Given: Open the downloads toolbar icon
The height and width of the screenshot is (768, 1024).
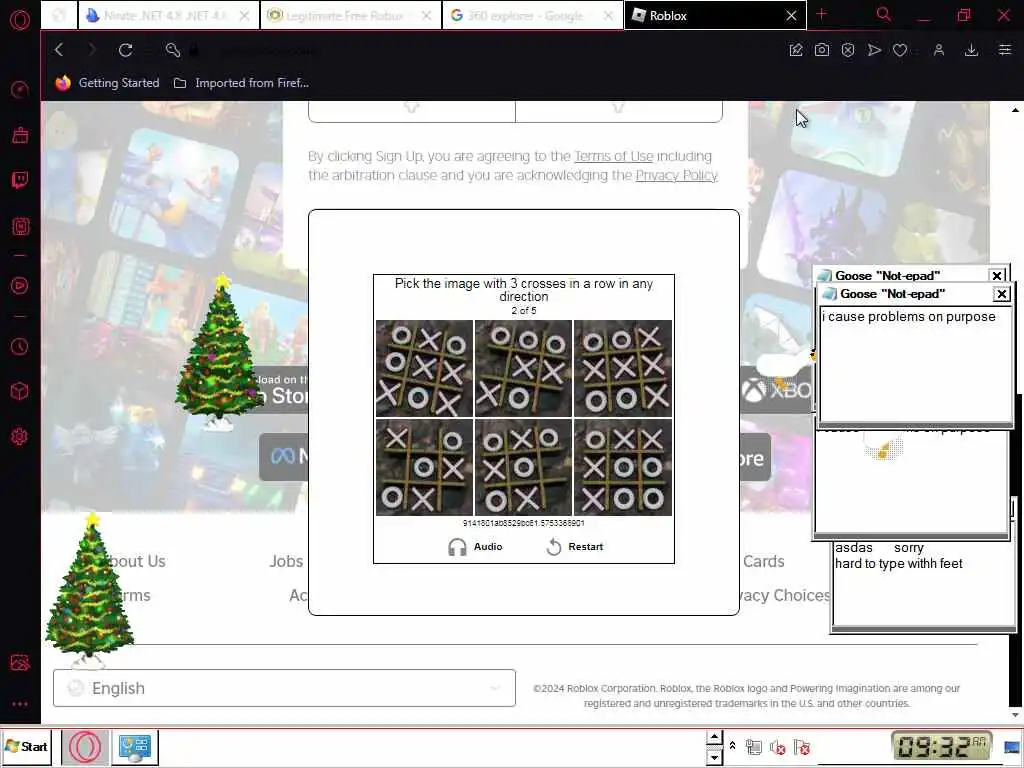Looking at the screenshot, I should click(971, 50).
